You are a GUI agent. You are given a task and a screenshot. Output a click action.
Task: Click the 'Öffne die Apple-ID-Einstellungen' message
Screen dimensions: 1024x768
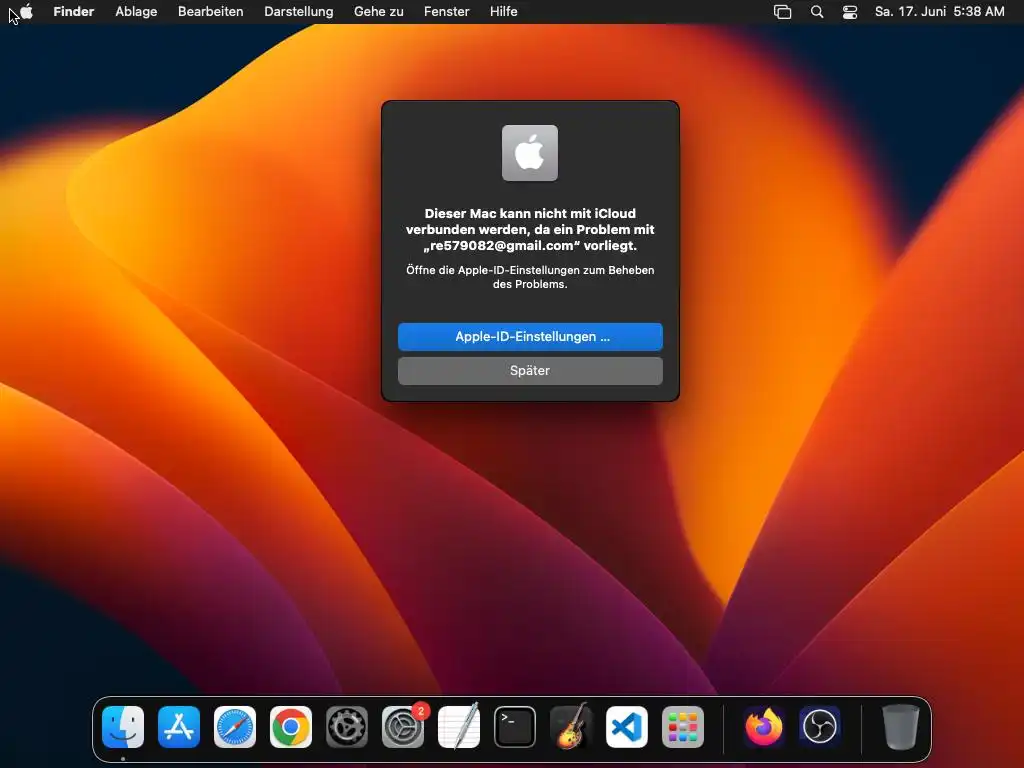pos(530,277)
